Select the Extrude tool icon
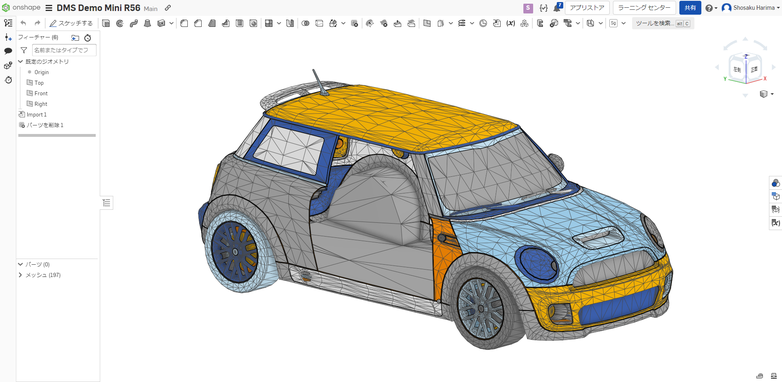This screenshot has width=782, height=382. tap(106, 23)
